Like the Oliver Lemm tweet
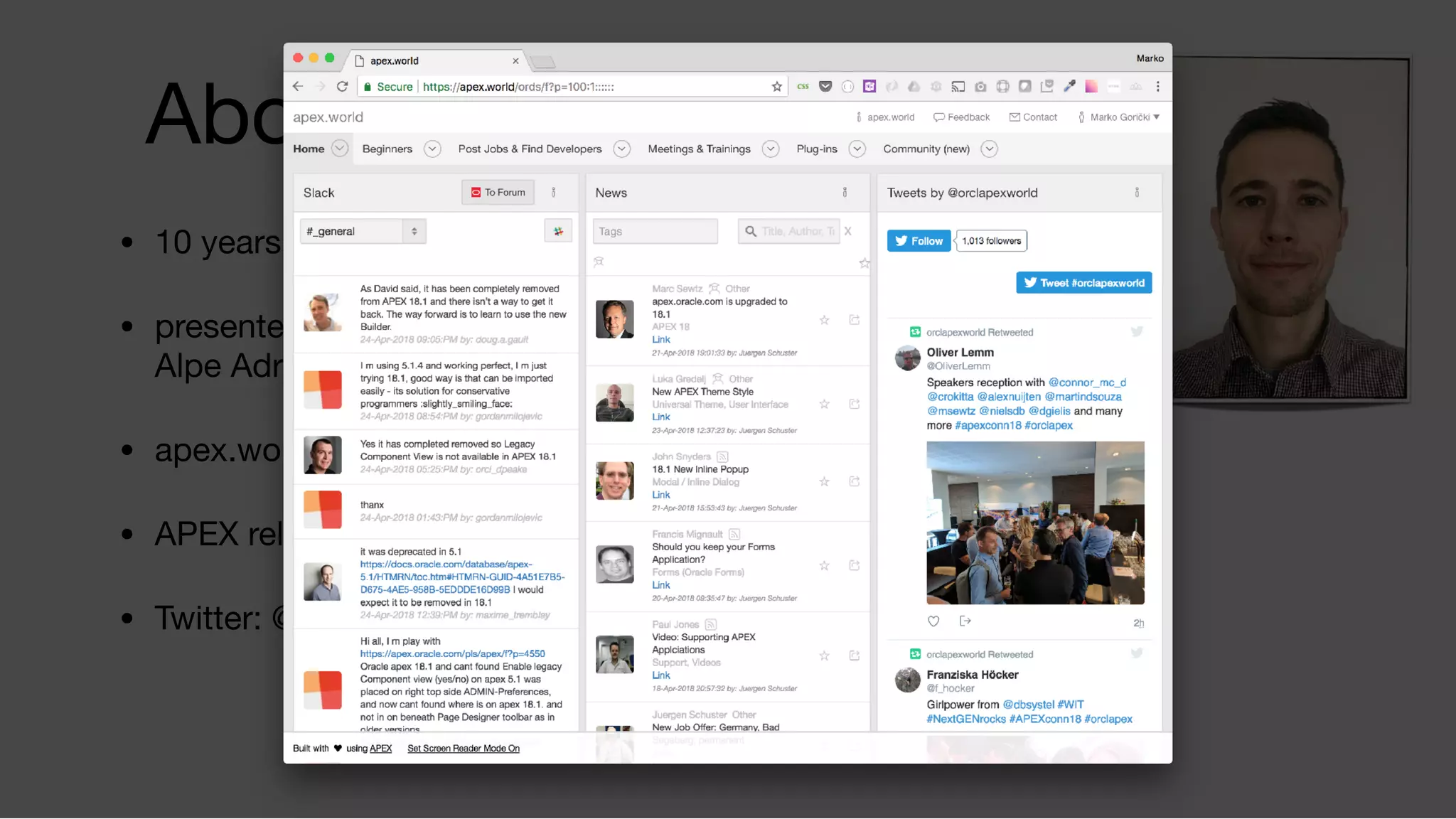Screen dimensions: 1456x819 [933, 621]
